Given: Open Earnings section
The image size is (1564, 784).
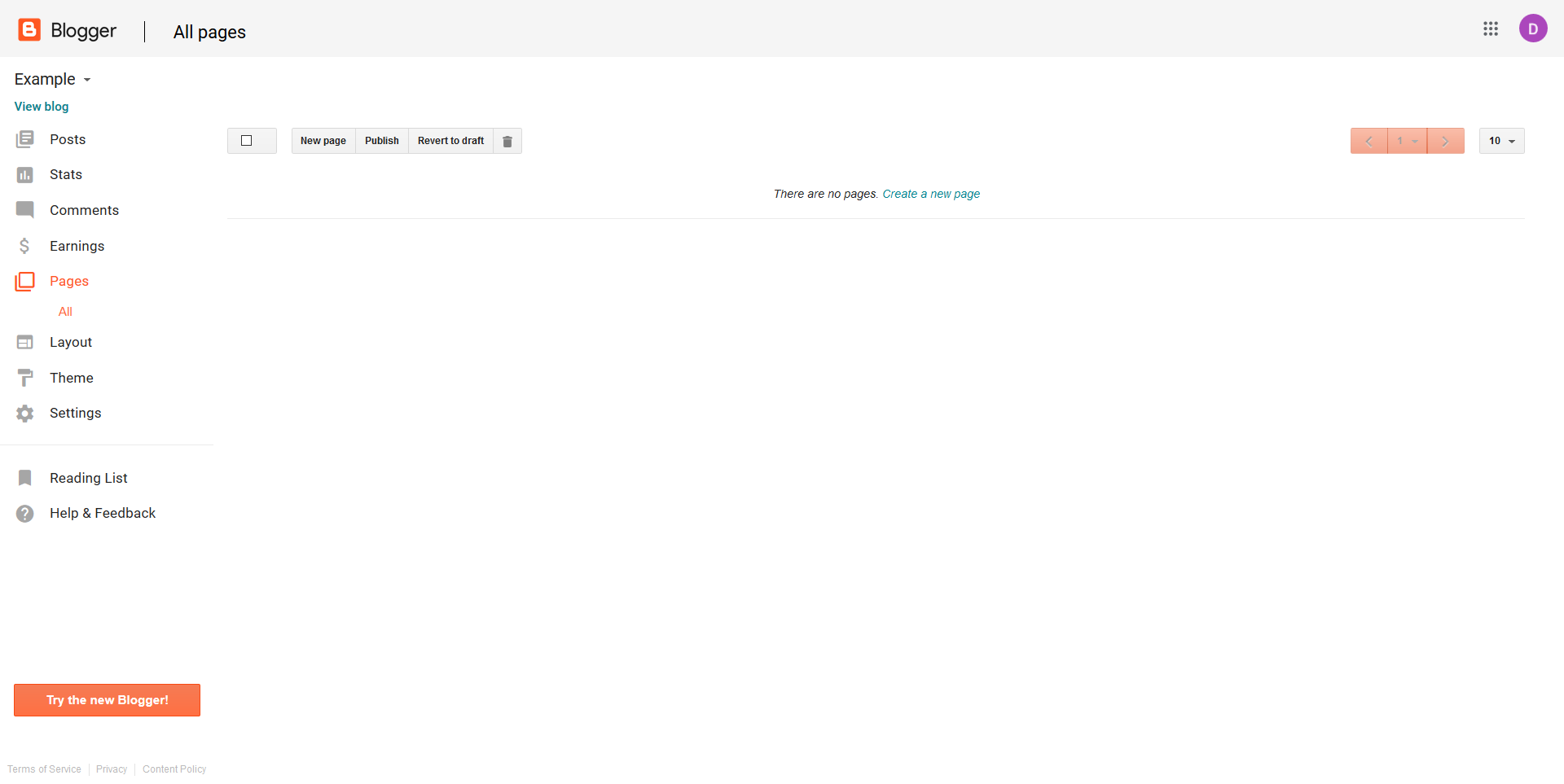Looking at the screenshot, I should pyautogui.click(x=77, y=246).
